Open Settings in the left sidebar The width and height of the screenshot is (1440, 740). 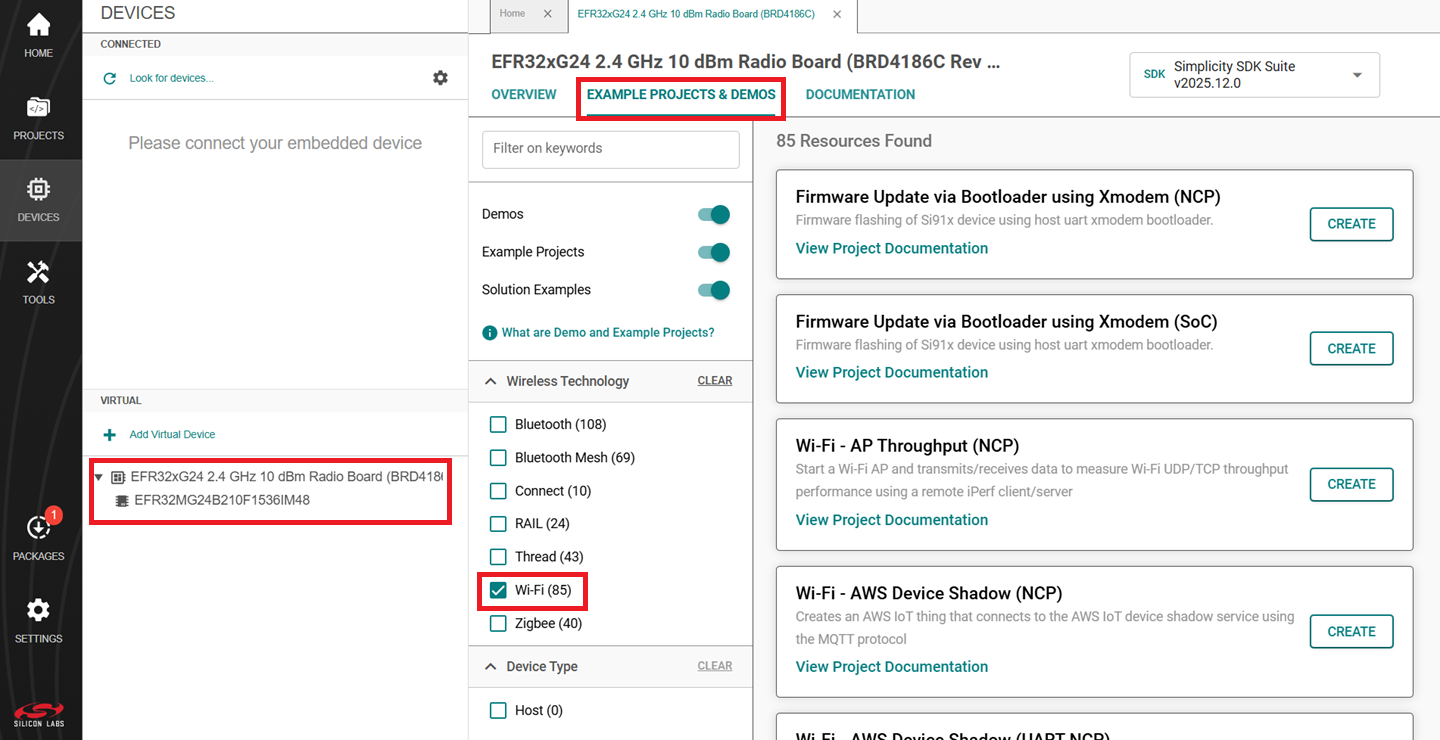(39, 620)
